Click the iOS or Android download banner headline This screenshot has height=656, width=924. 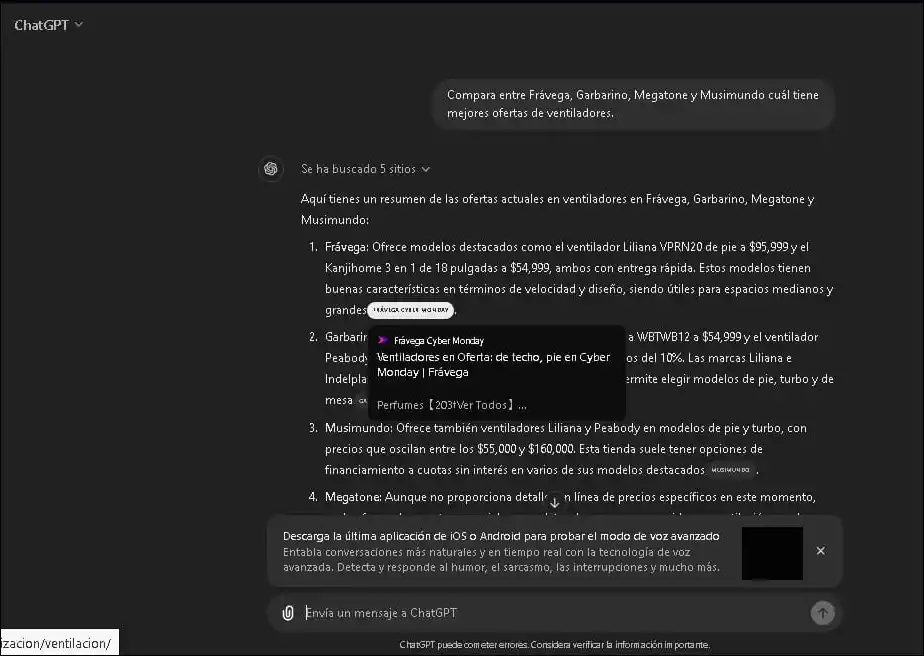click(500, 536)
